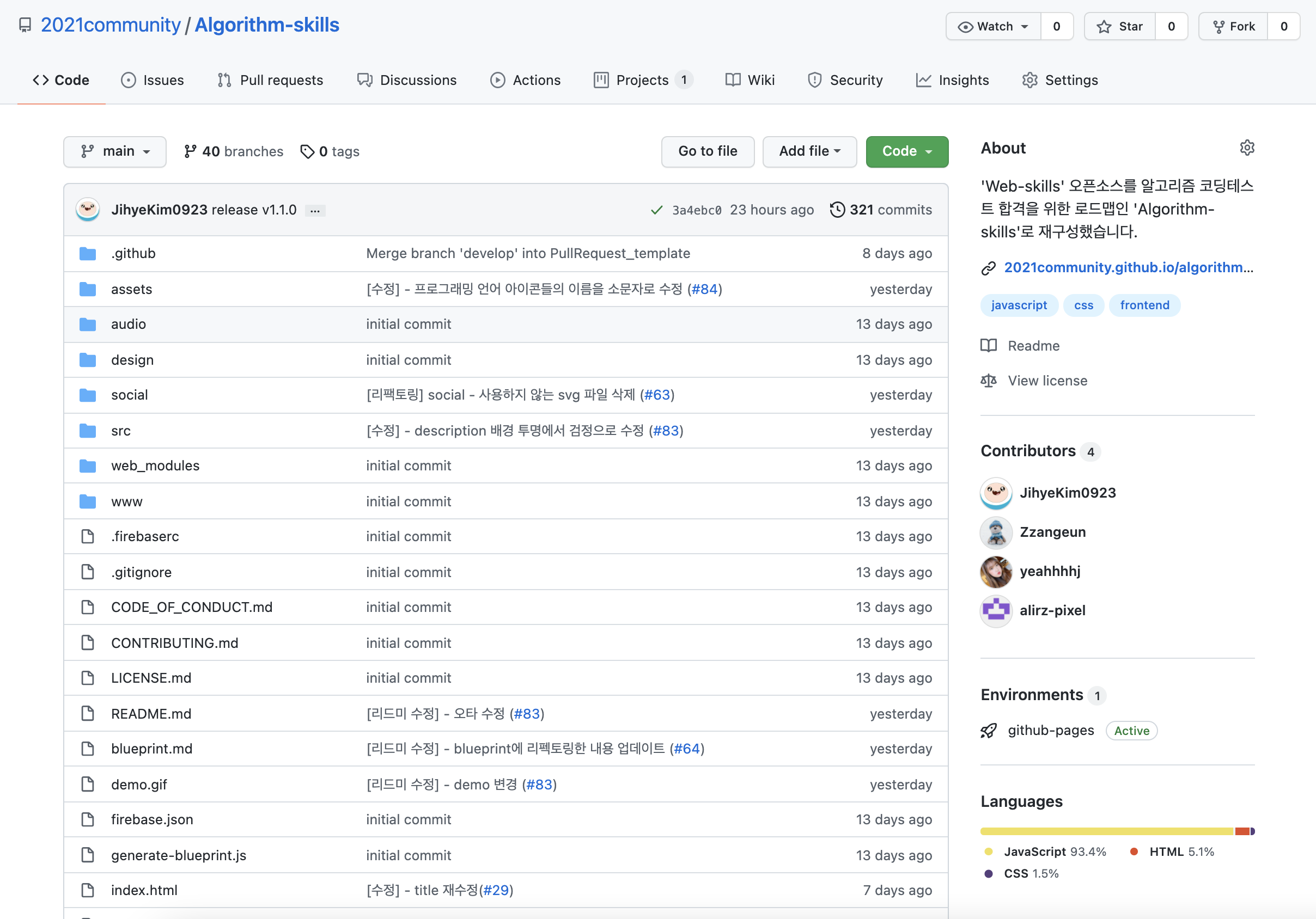
Task: View the 0 tags link
Action: [330, 151]
